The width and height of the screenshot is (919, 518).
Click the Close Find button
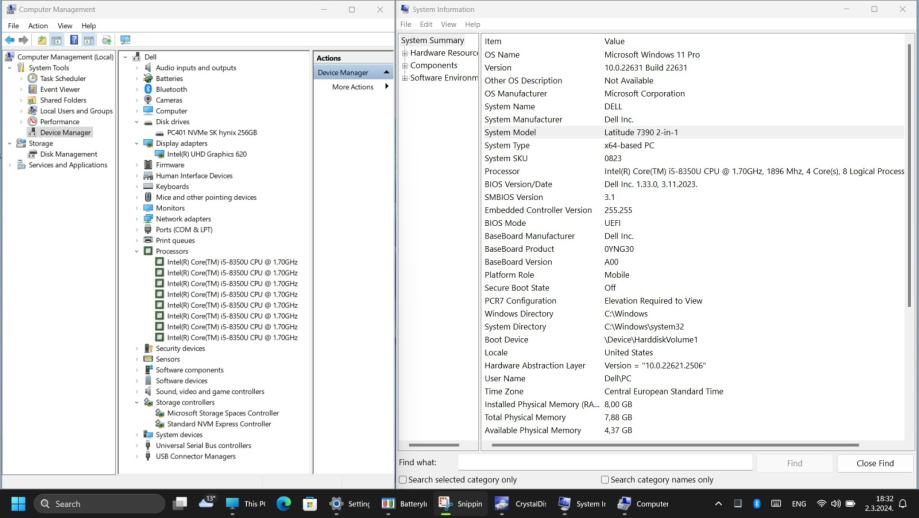[875, 463]
